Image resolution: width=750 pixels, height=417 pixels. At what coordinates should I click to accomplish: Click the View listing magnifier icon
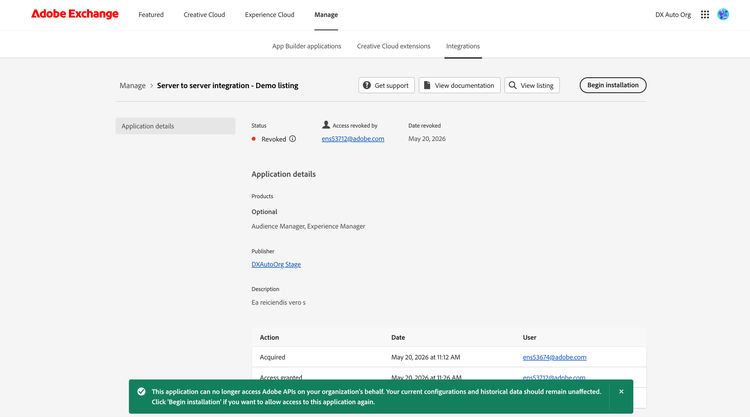512,85
